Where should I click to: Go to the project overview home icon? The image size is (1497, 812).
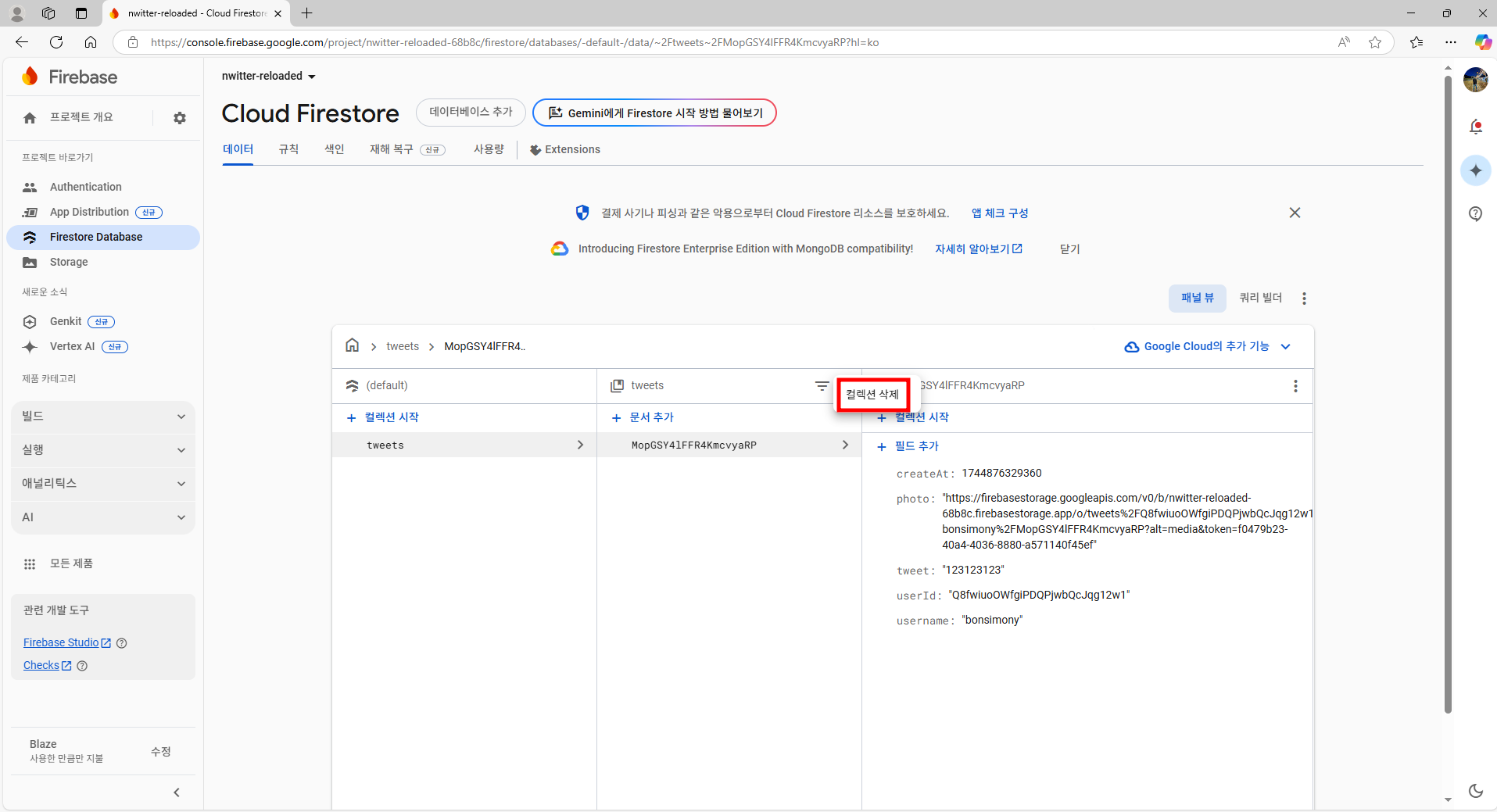pyautogui.click(x=30, y=118)
